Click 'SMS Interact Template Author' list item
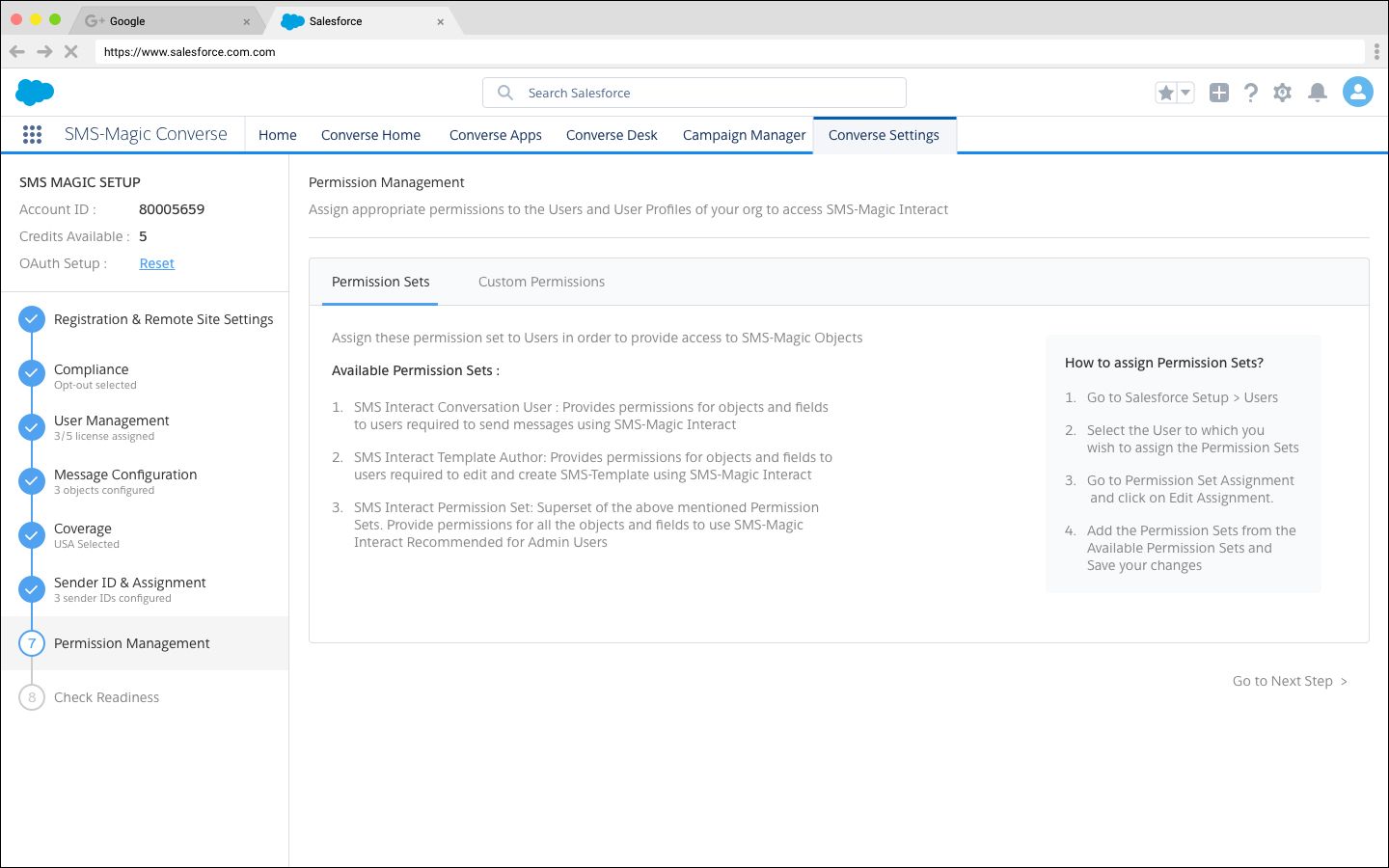The height and width of the screenshot is (868, 1389). [592, 466]
